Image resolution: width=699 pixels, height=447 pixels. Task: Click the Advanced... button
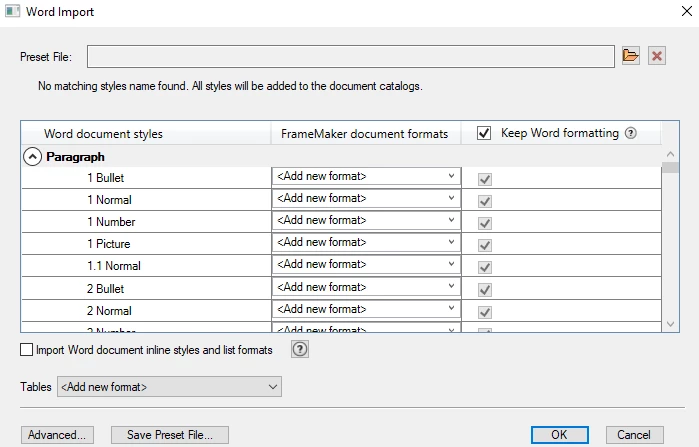pos(57,435)
